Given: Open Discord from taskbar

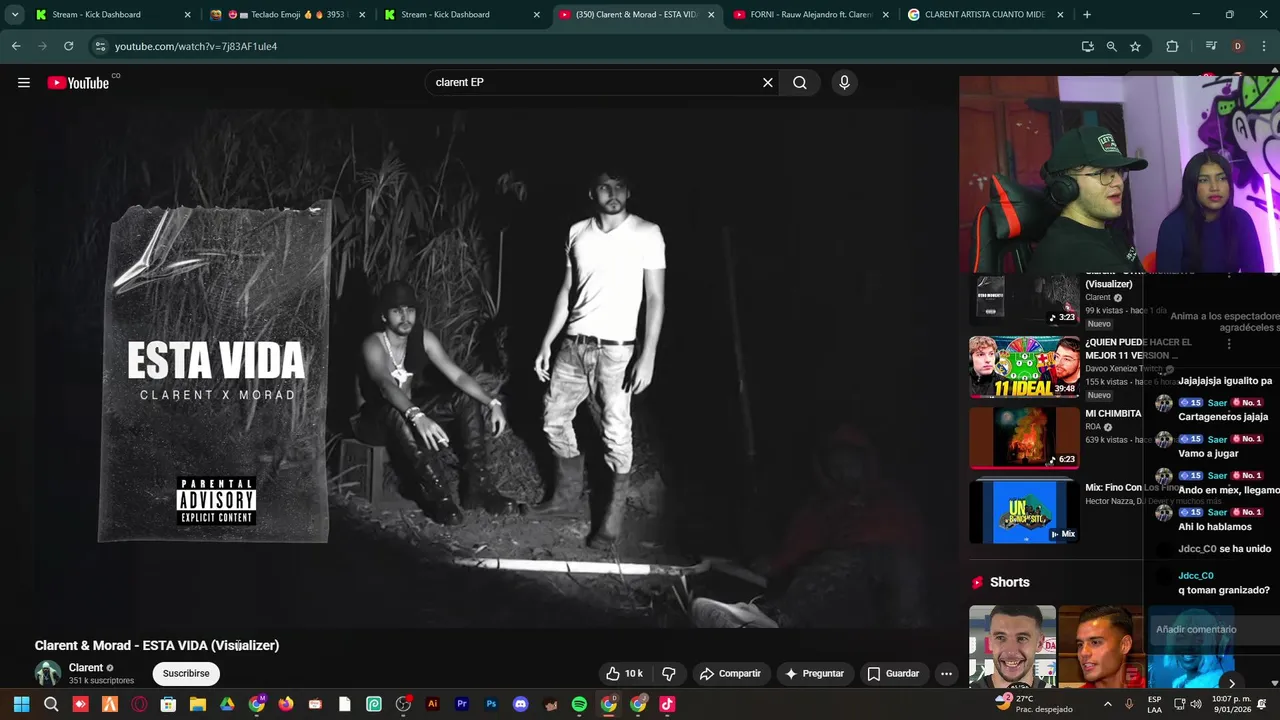Looking at the screenshot, I should tap(520, 704).
